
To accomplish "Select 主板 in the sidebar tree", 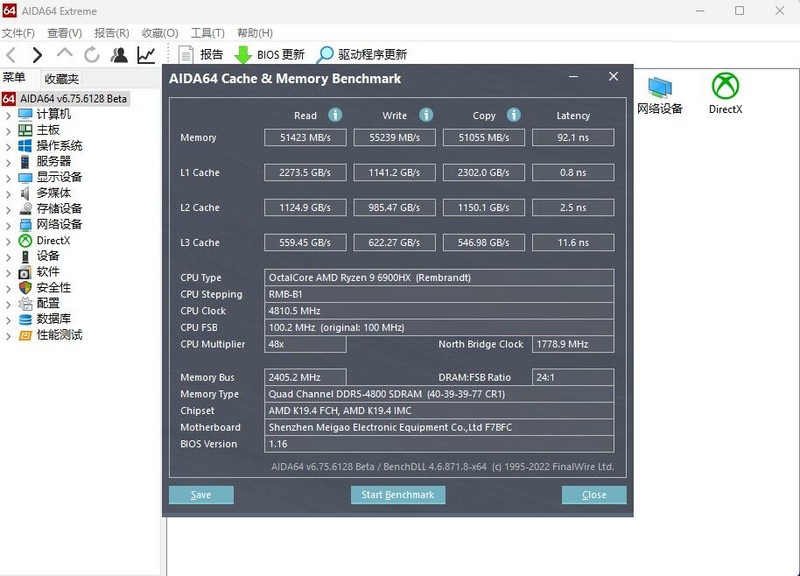I will (48, 130).
